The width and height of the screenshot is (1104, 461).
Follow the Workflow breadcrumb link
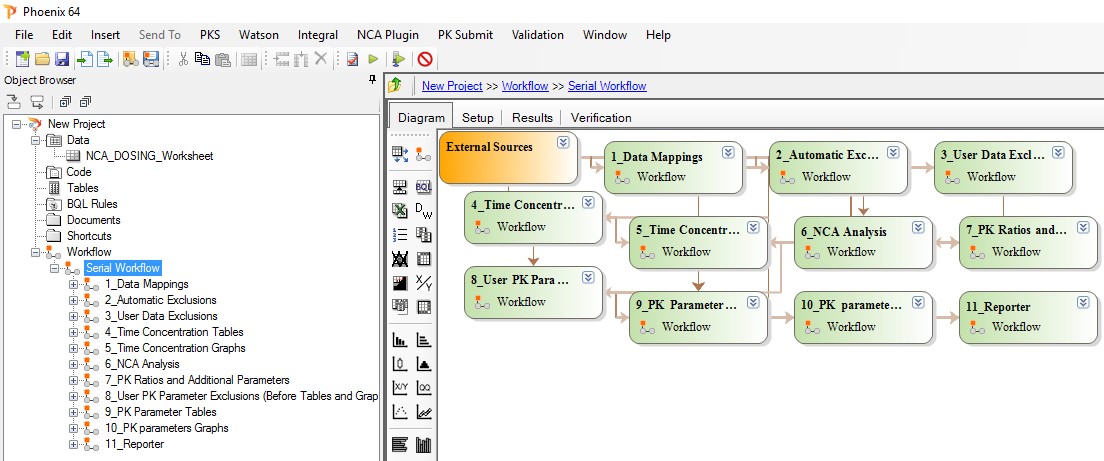click(525, 86)
